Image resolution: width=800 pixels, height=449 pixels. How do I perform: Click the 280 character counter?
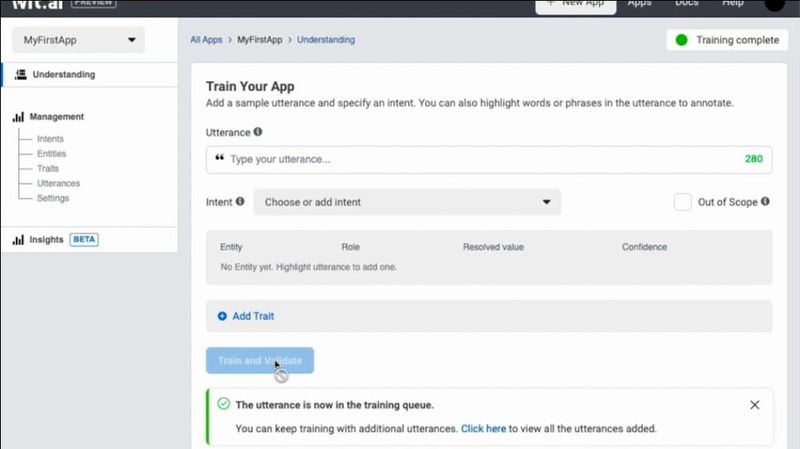[754, 159]
